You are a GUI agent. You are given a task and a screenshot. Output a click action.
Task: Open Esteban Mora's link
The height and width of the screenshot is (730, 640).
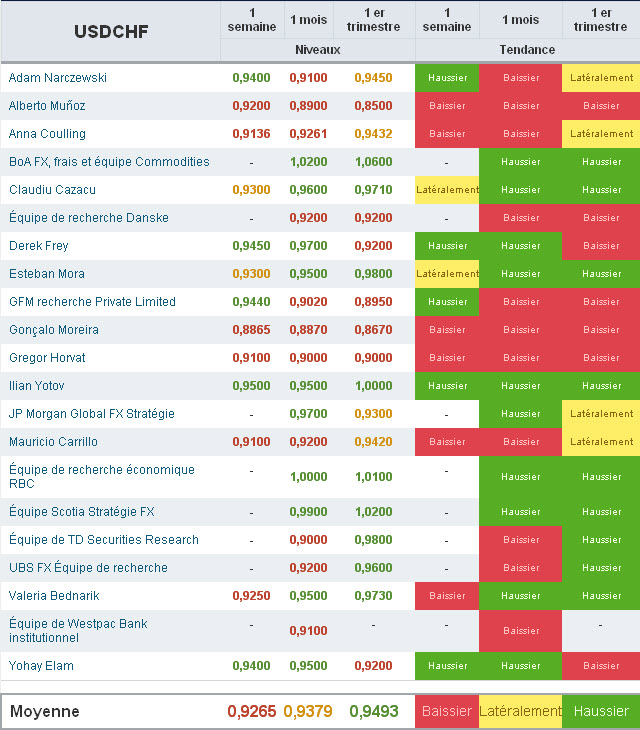tap(47, 273)
